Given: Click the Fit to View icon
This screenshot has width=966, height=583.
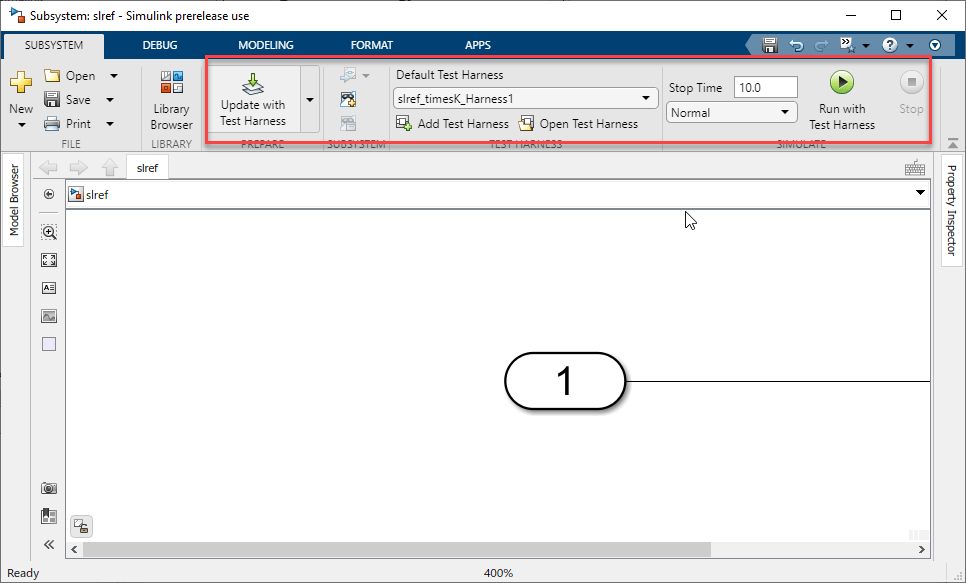Looking at the screenshot, I should [x=49, y=260].
